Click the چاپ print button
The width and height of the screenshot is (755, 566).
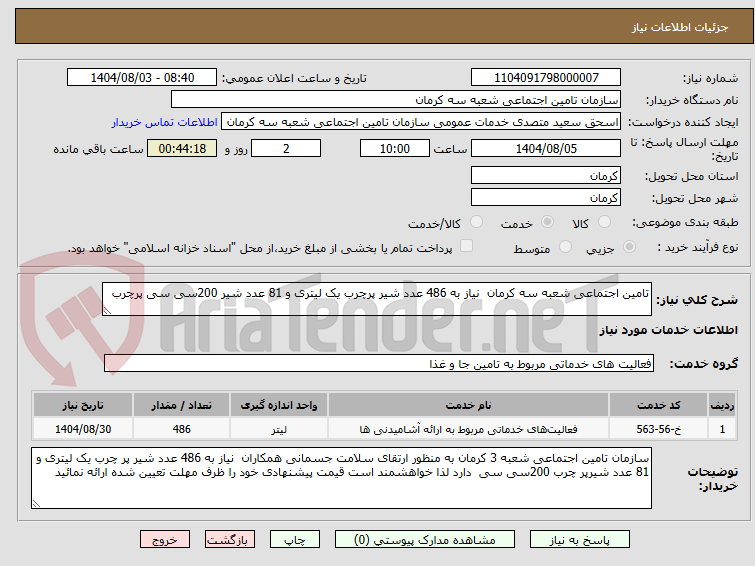pos(295,540)
